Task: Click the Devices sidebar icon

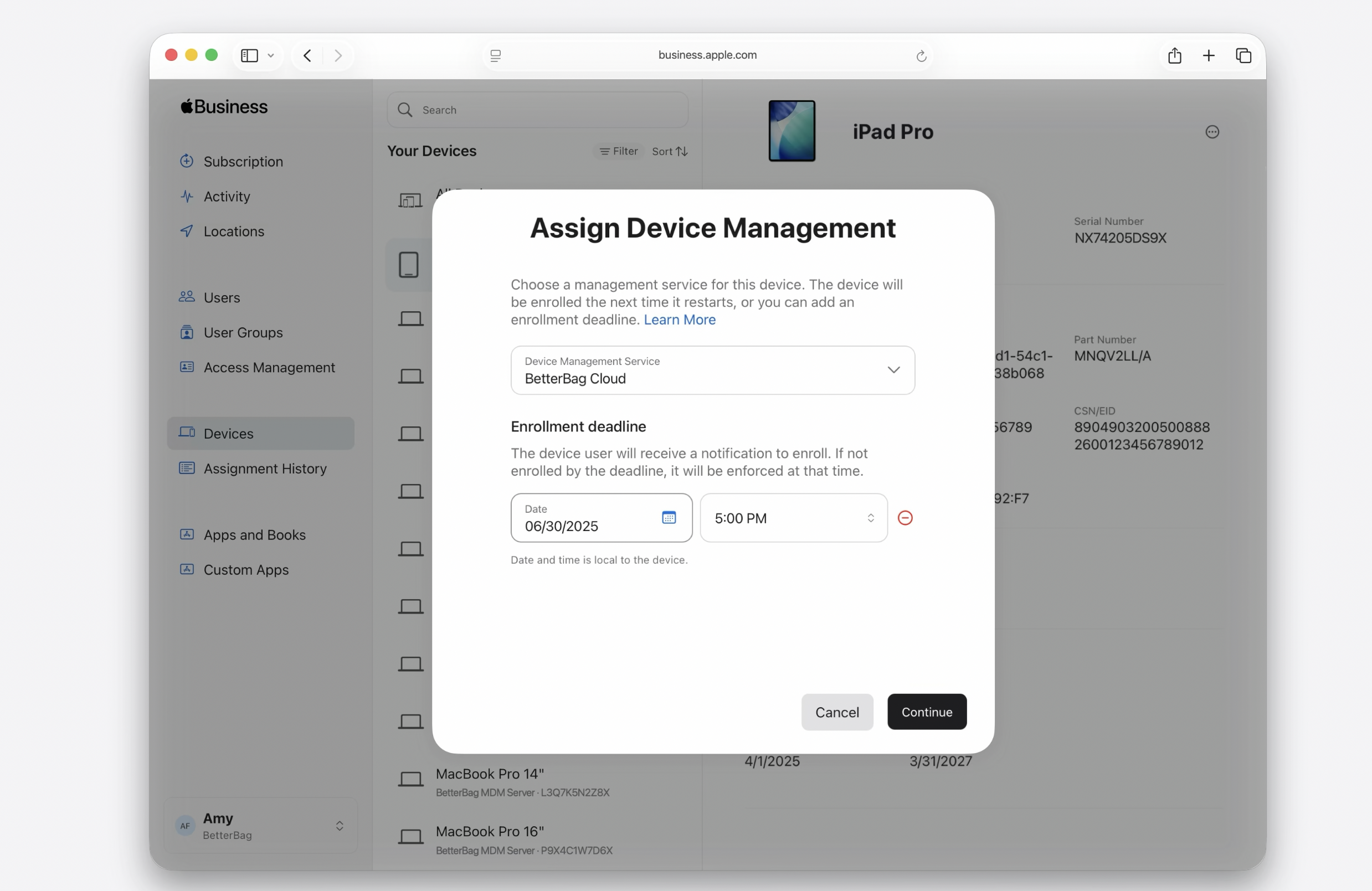Action: click(186, 432)
